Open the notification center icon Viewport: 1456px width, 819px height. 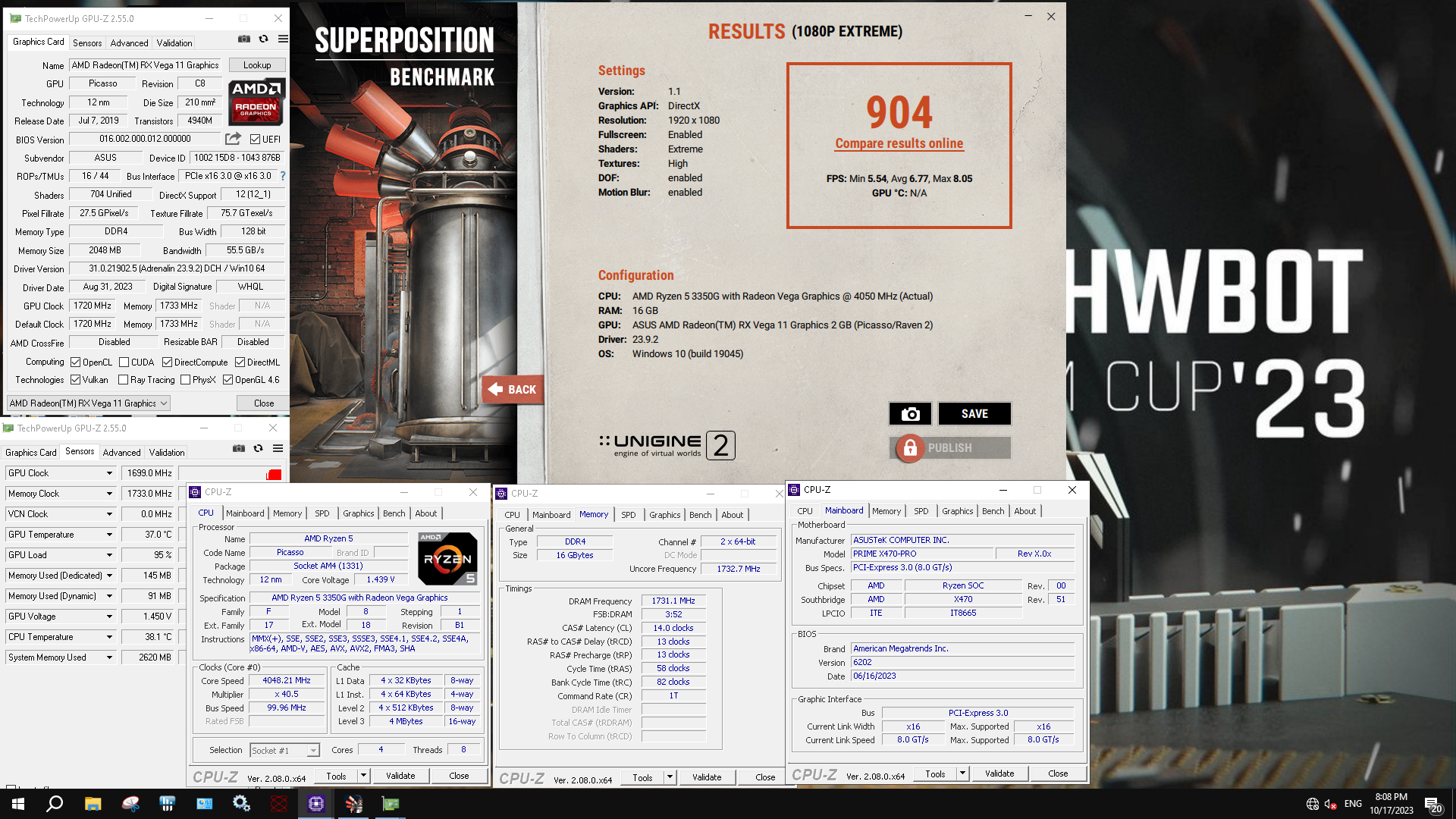pos(1433,805)
